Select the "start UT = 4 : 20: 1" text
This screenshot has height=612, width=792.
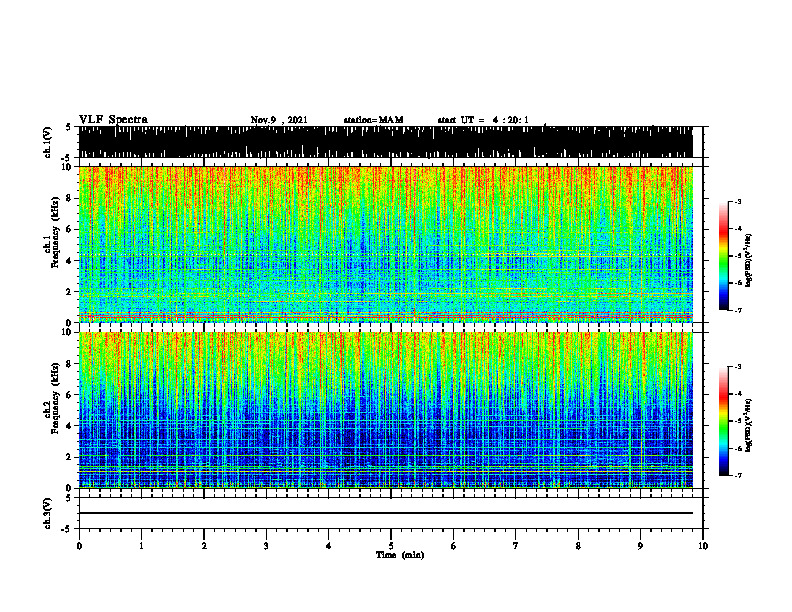483,120
